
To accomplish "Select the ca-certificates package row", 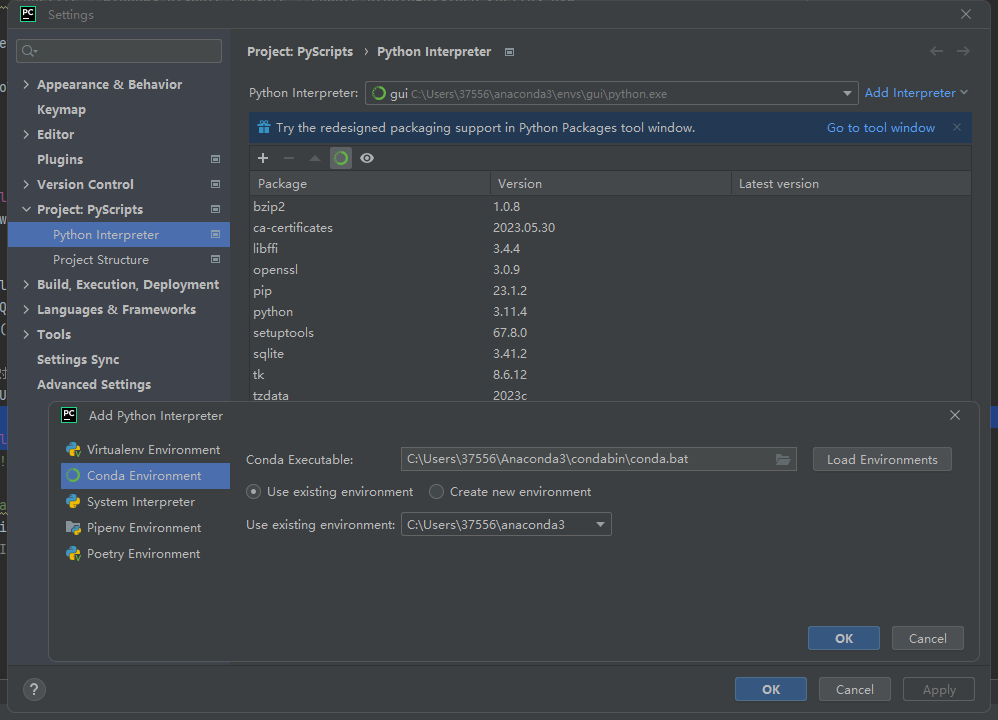I will pyautogui.click(x=610, y=227).
